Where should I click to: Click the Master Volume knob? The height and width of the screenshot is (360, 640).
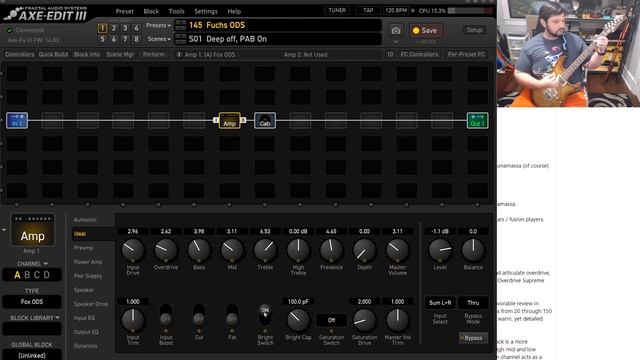click(397, 249)
